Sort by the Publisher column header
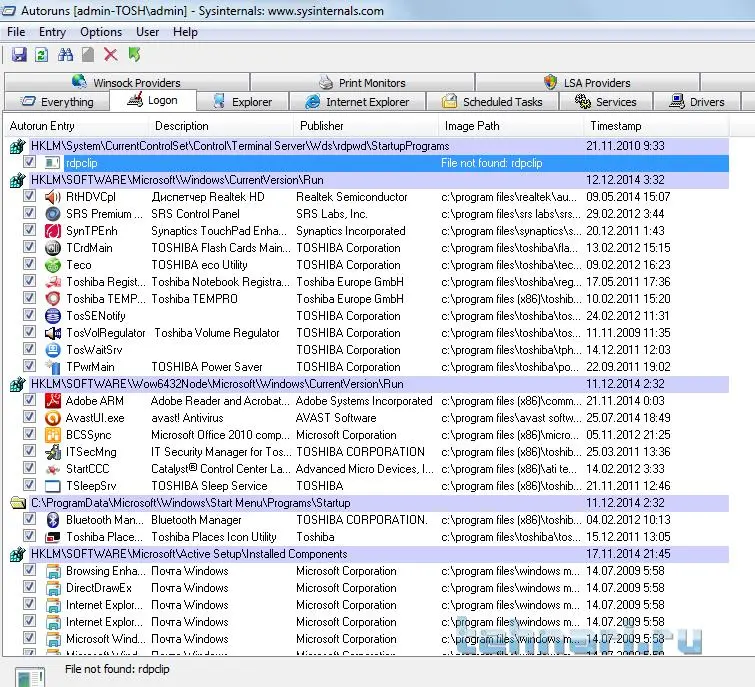This screenshot has width=755, height=687. point(322,126)
